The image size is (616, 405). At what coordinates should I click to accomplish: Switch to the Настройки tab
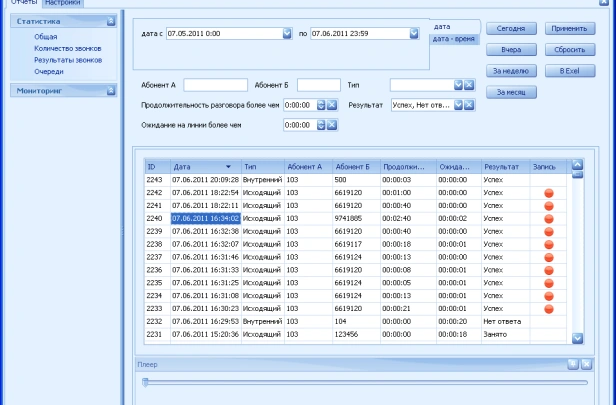pyautogui.click(x=62, y=4)
